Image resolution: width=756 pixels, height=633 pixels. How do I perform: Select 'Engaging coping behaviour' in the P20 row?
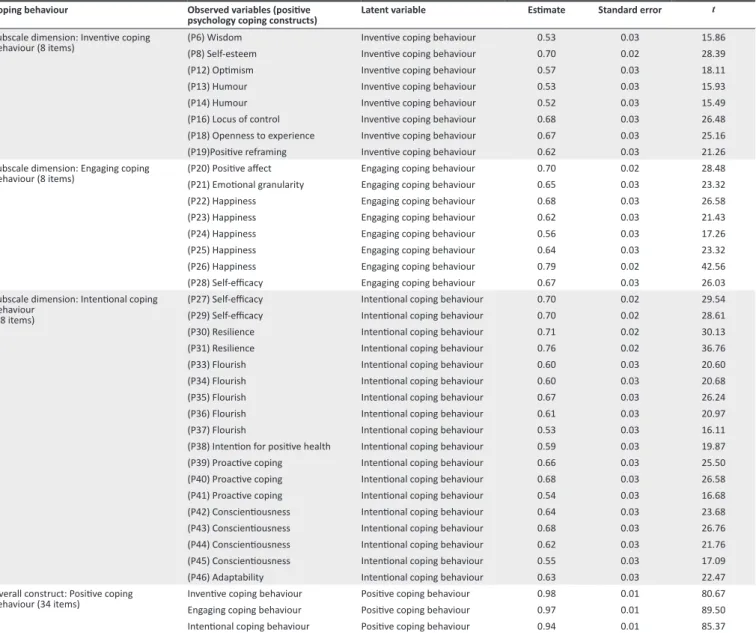[418, 168]
